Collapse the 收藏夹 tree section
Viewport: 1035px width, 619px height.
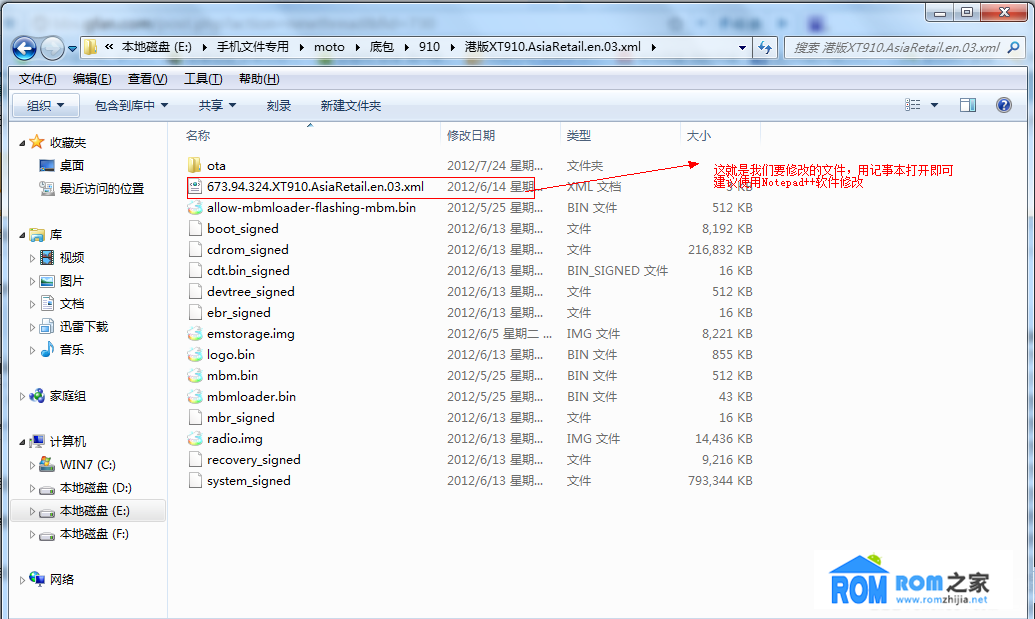click(22, 143)
